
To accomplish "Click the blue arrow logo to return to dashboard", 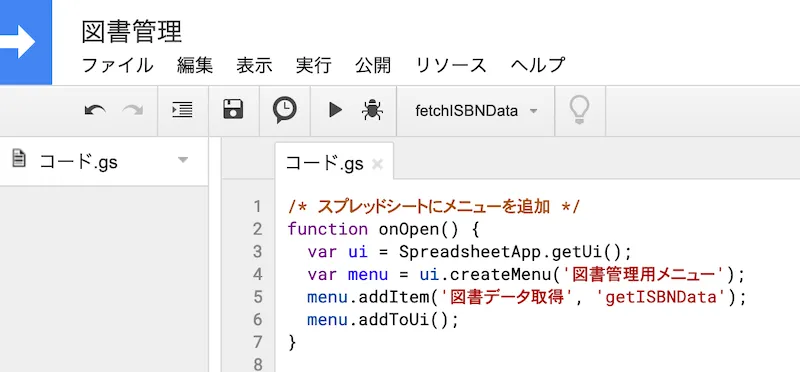I will click(x=26, y=42).
